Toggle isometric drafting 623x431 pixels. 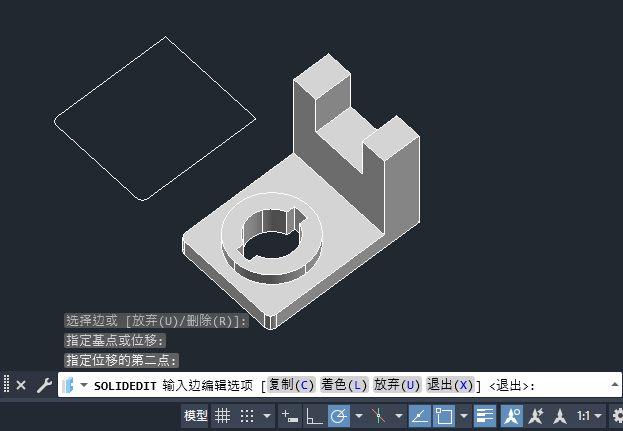click(x=378, y=416)
